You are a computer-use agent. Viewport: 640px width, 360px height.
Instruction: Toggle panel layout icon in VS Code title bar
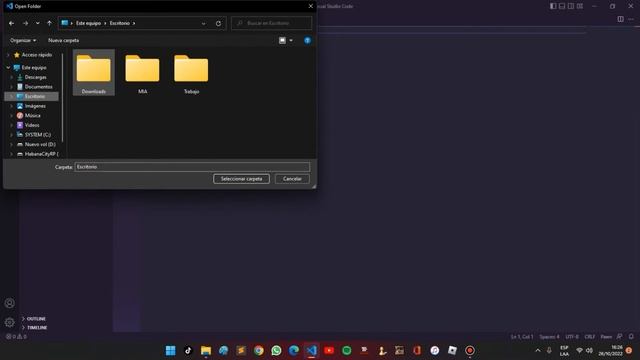tap(562, 6)
